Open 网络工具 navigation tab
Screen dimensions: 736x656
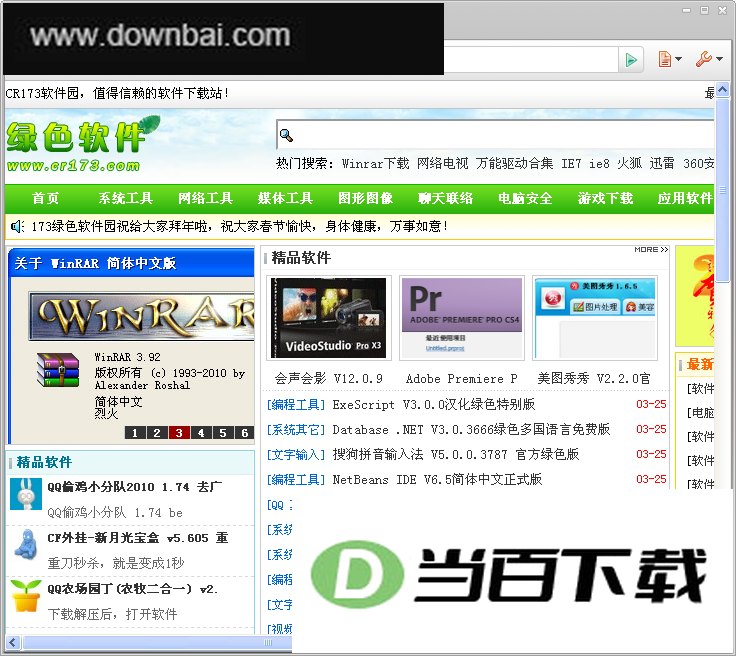click(x=206, y=198)
